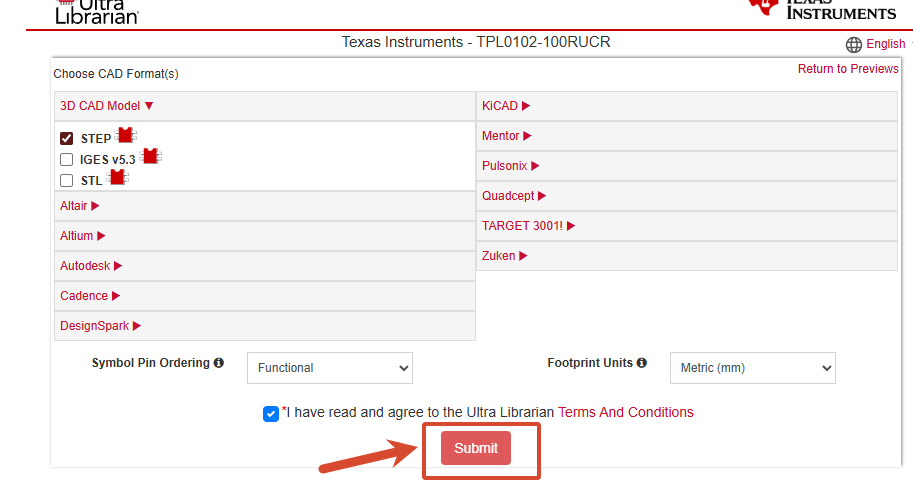Click the Texas Instruments logo
The height and width of the screenshot is (487, 913).
tap(822, 9)
